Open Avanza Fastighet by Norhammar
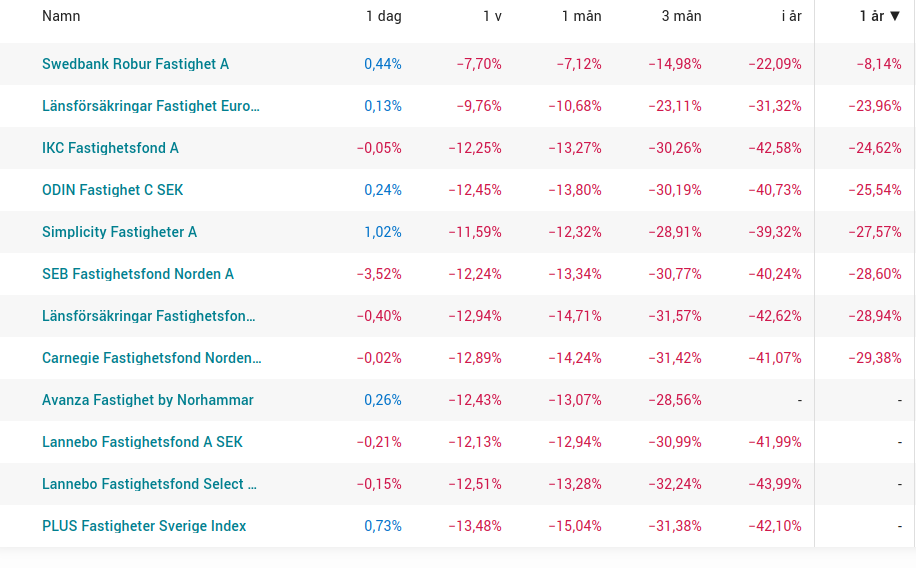This screenshot has width=916, height=568. pyautogui.click(x=147, y=400)
